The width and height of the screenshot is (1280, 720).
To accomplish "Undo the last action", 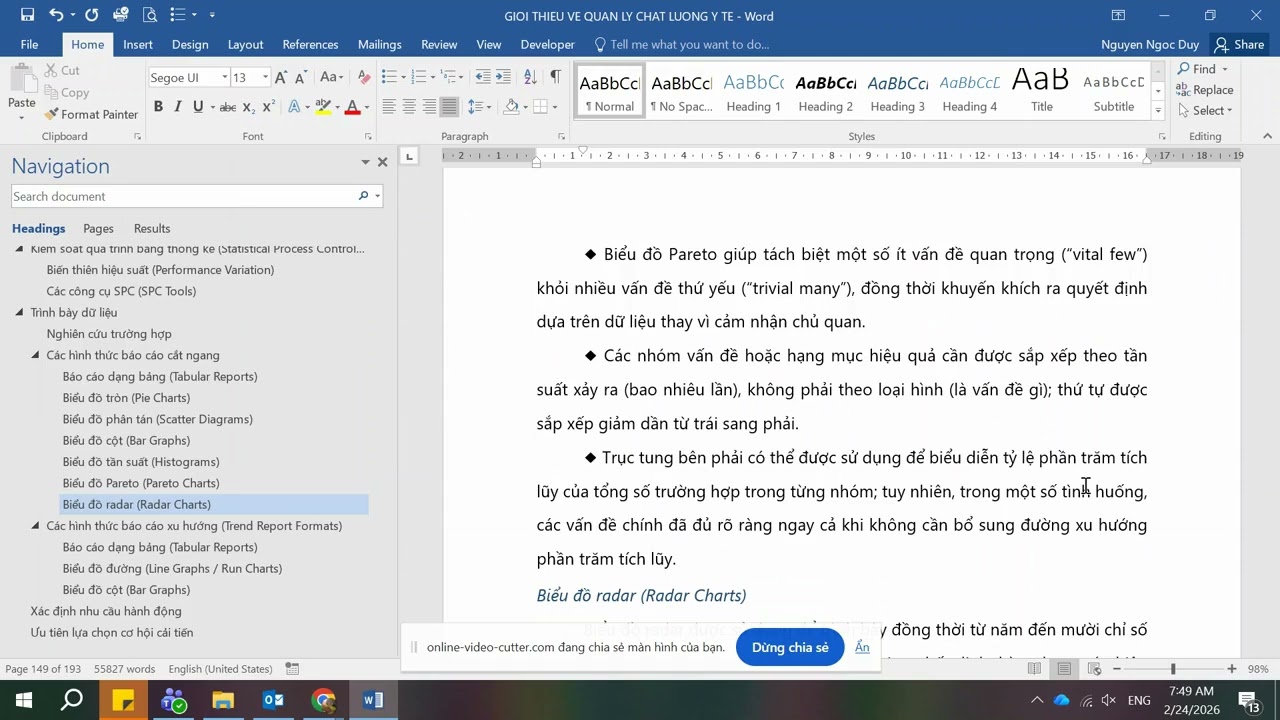I will click(56, 15).
